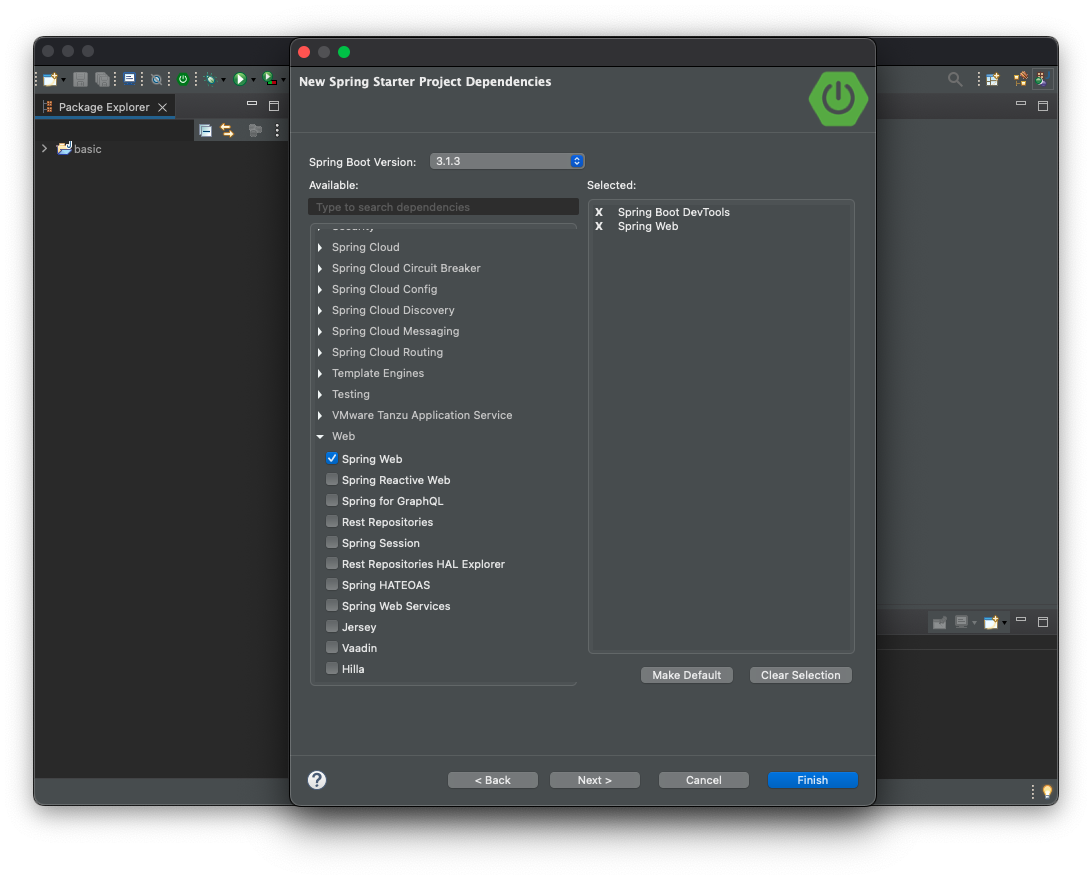
Task: Tick the Jersey checkbox
Action: tap(332, 626)
